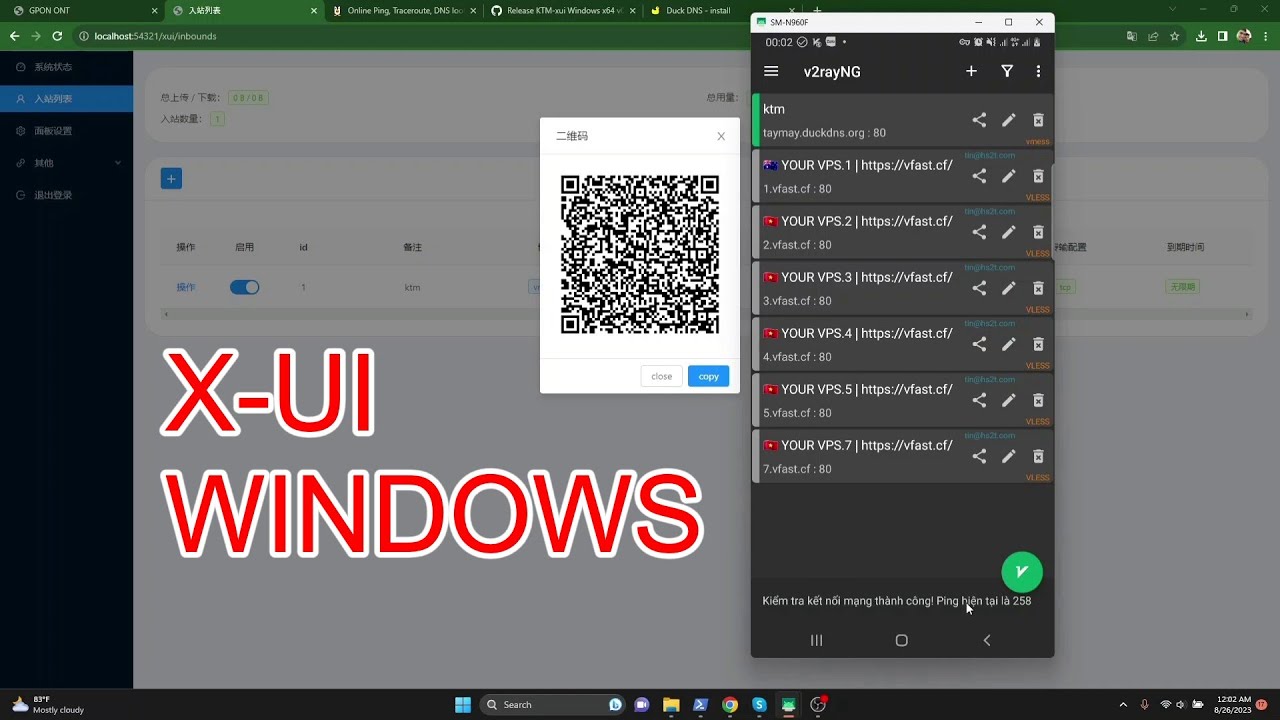Click the taskbar Search box

coord(552,704)
